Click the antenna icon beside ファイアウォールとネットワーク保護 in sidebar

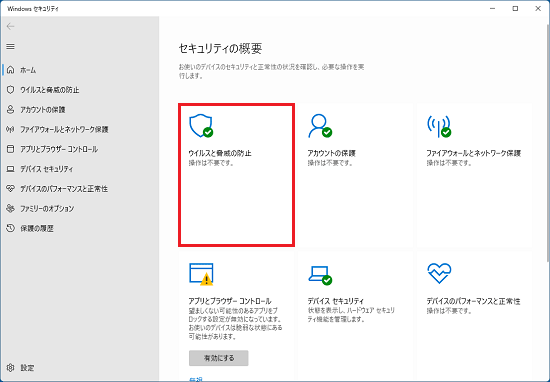pyautogui.click(x=11, y=129)
